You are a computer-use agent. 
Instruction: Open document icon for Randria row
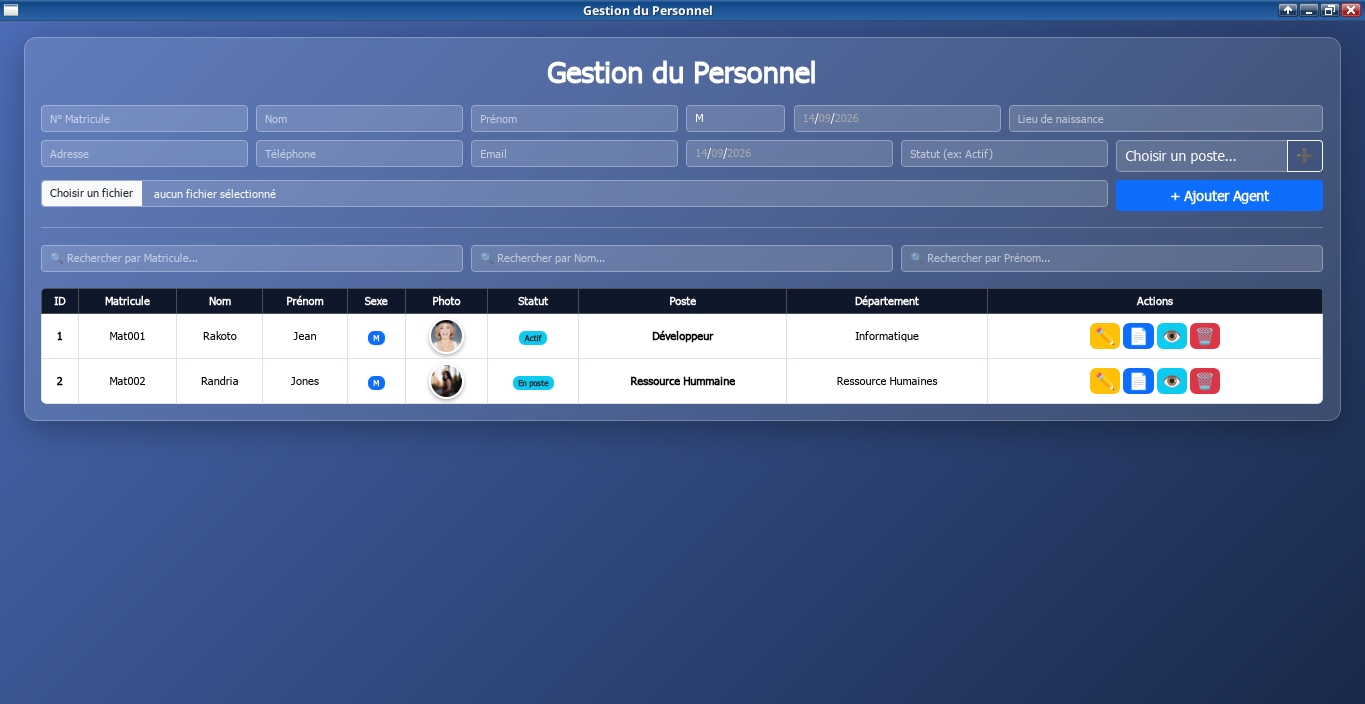[1138, 381]
